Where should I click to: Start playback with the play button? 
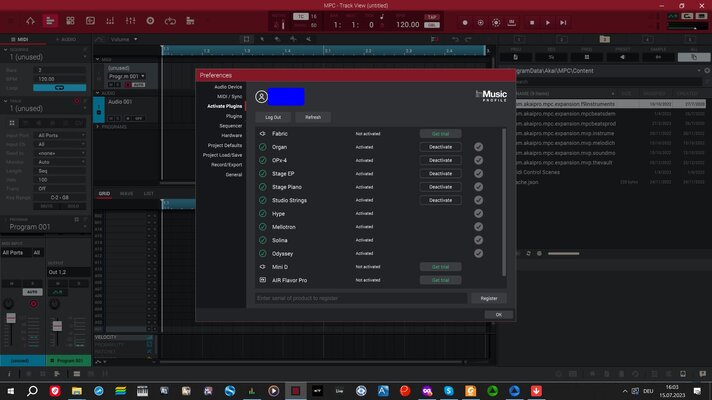(x=548, y=23)
